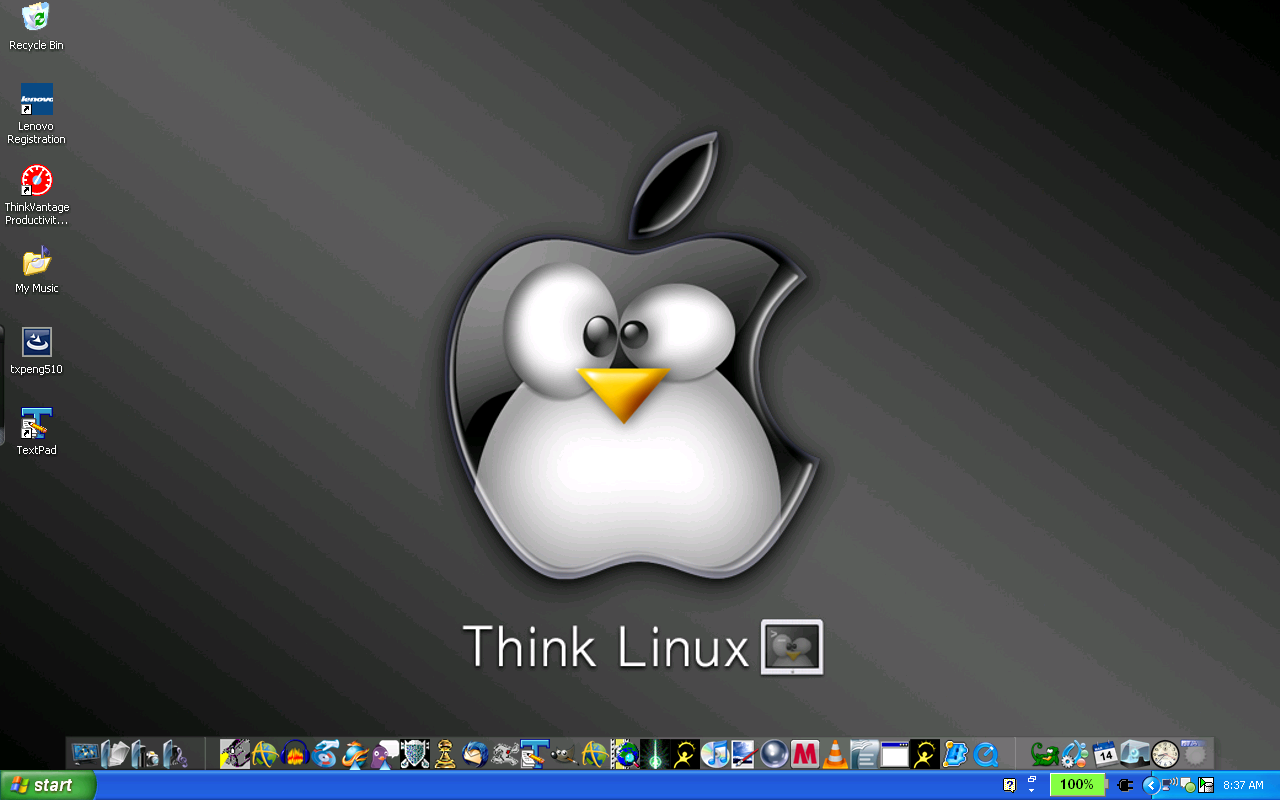Click the 8:37 AM clock display
Viewport: 1280px width, 800px height.
pyautogui.click(x=1243, y=785)
